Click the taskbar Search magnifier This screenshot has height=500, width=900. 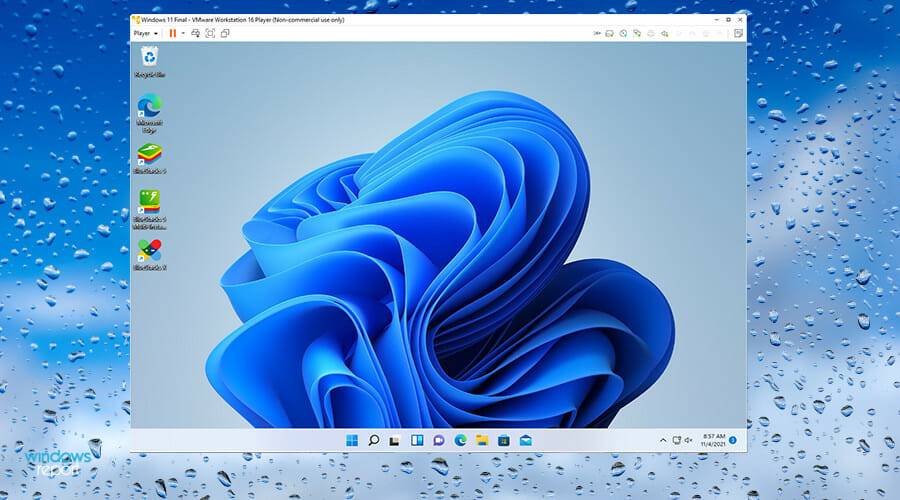(373, 440)
